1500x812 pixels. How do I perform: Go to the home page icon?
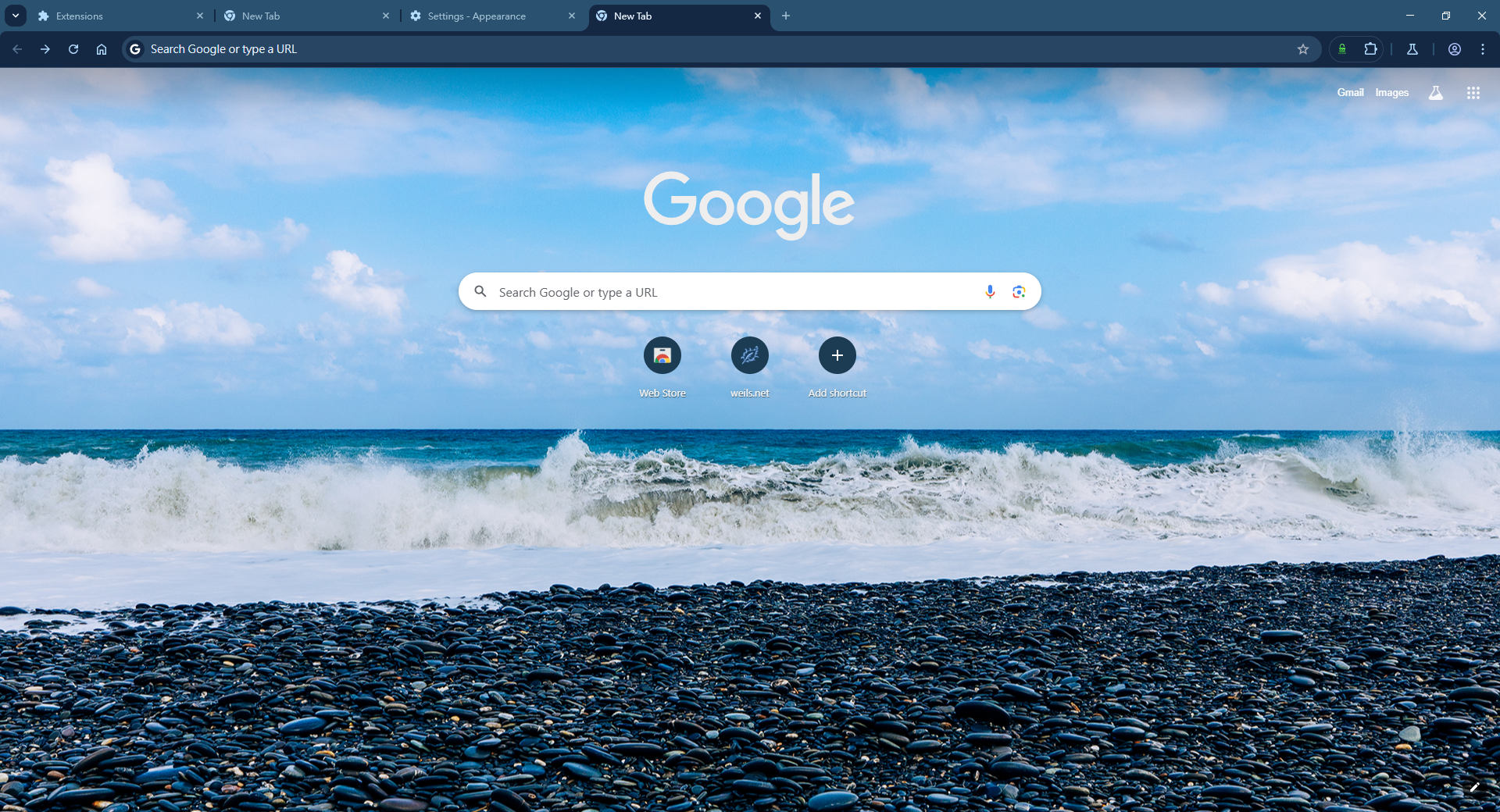tap(102, 49)
